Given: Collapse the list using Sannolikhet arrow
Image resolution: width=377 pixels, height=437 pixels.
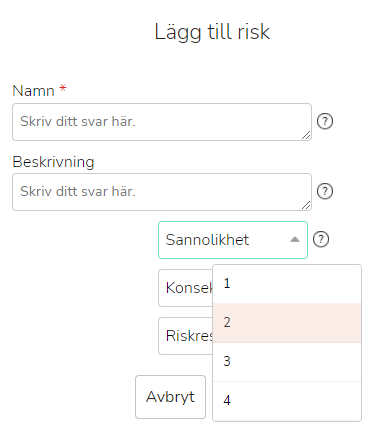Looking at the screenshot, I should click(295, 240).
